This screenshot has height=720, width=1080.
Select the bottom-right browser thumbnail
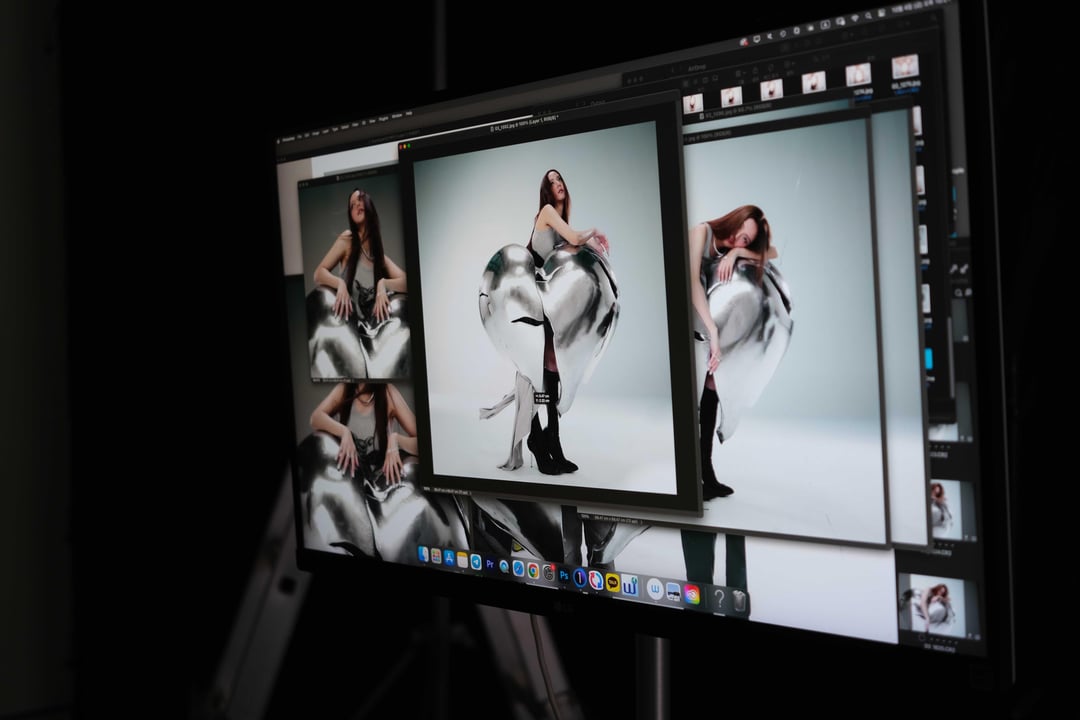(938, 605)
